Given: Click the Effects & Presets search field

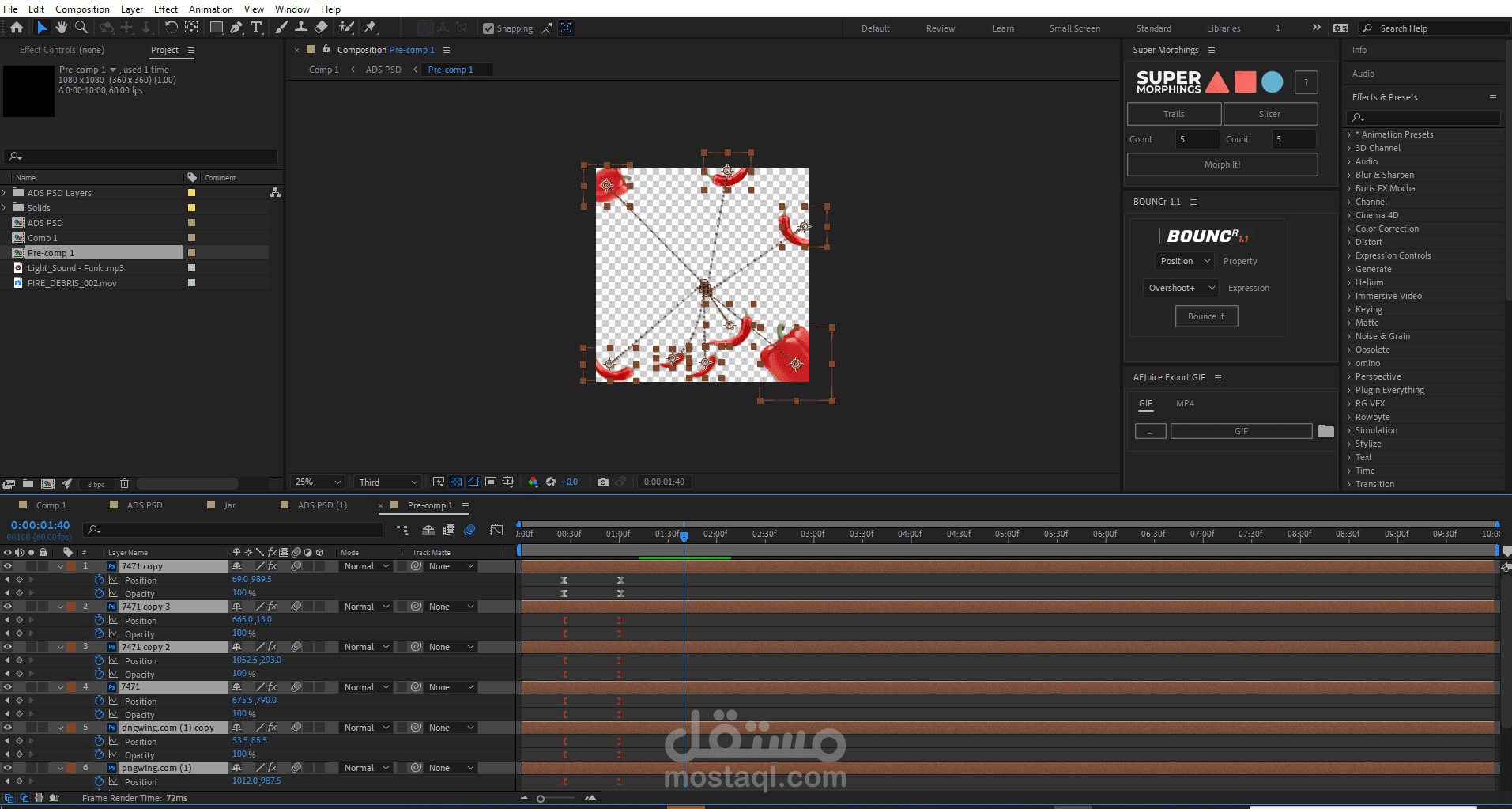Looking at the screenshot, I should [1423, 117].
